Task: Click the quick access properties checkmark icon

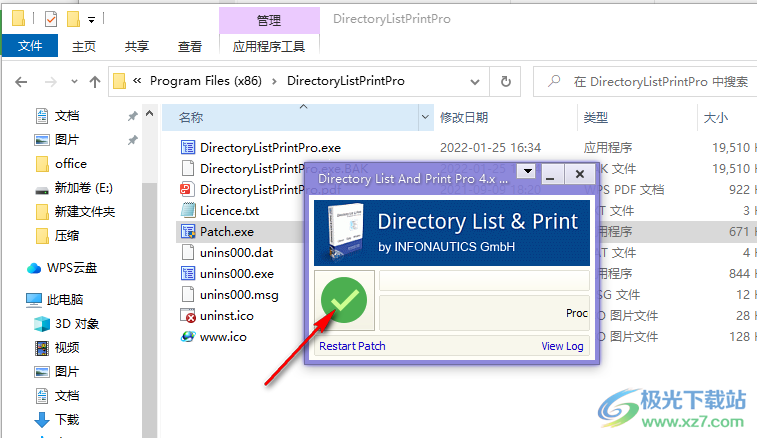Action: [51, 19]
